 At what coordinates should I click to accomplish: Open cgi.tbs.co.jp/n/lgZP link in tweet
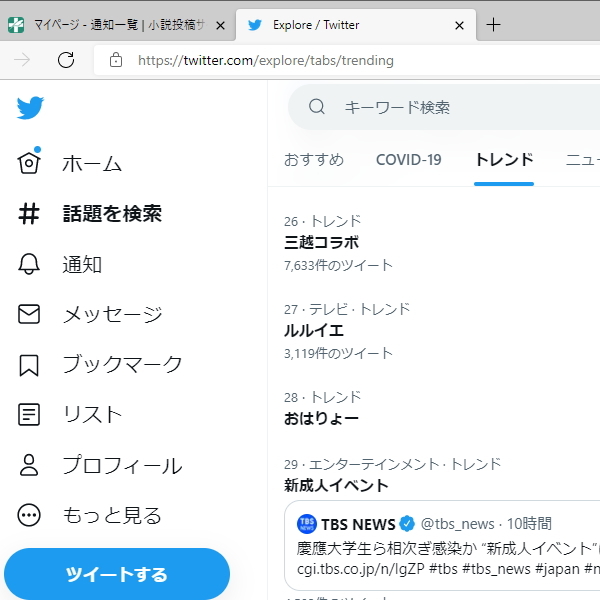click(360, 569)
